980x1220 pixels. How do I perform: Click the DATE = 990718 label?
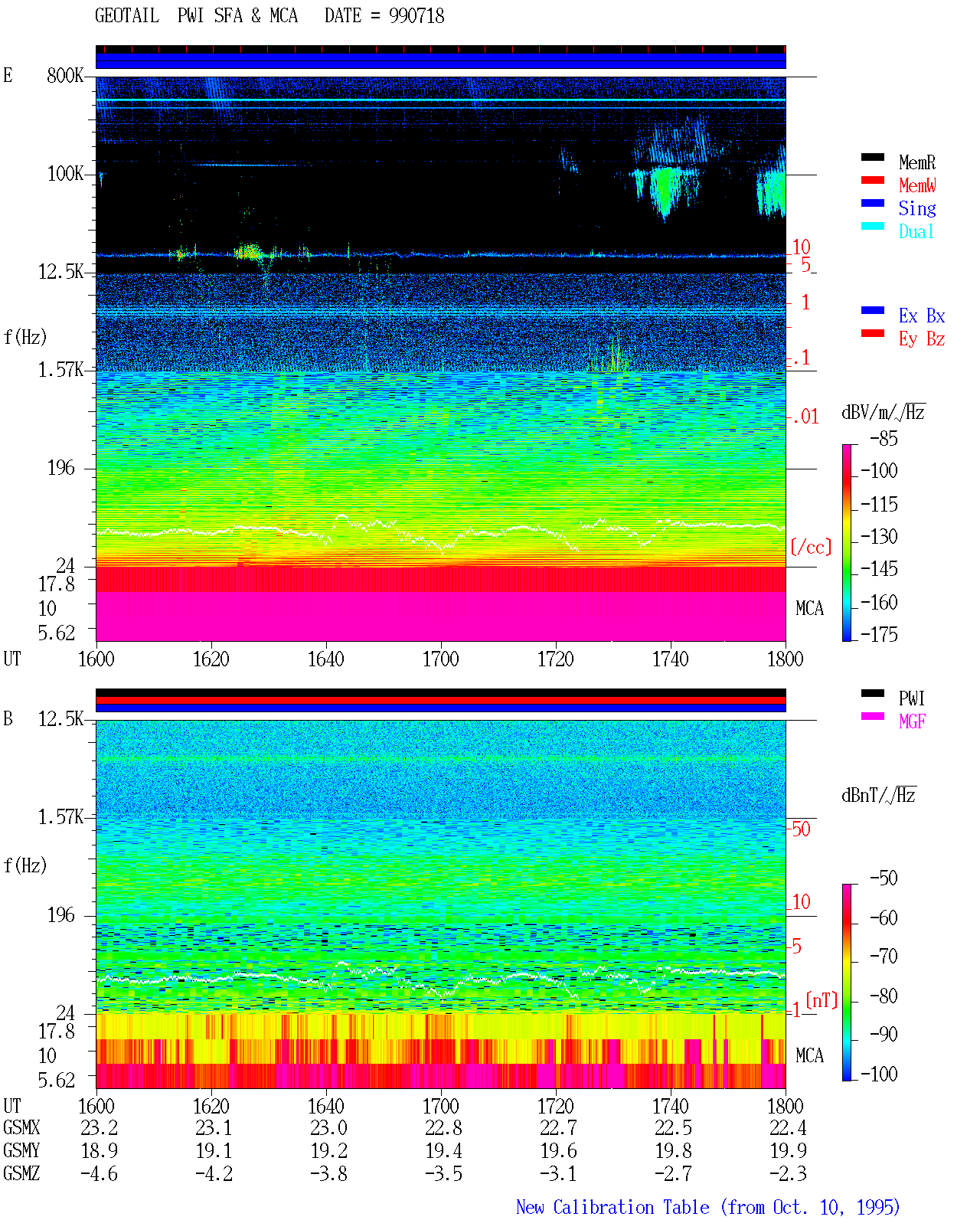(384, 15)
